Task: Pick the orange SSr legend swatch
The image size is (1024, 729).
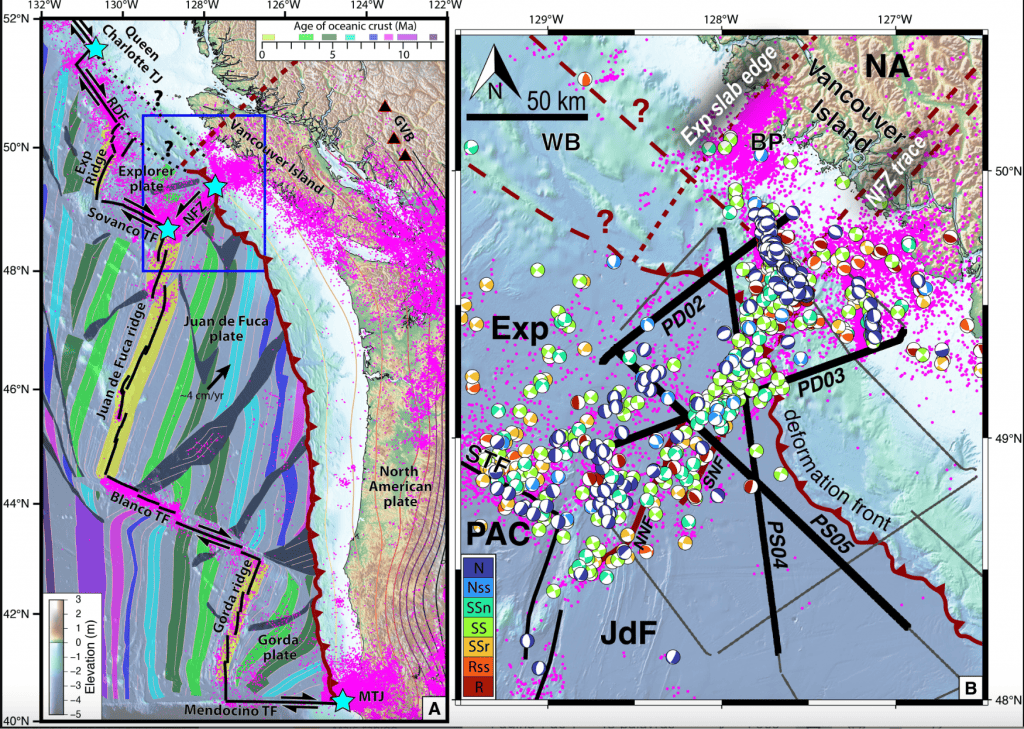Action: [480, 644]
